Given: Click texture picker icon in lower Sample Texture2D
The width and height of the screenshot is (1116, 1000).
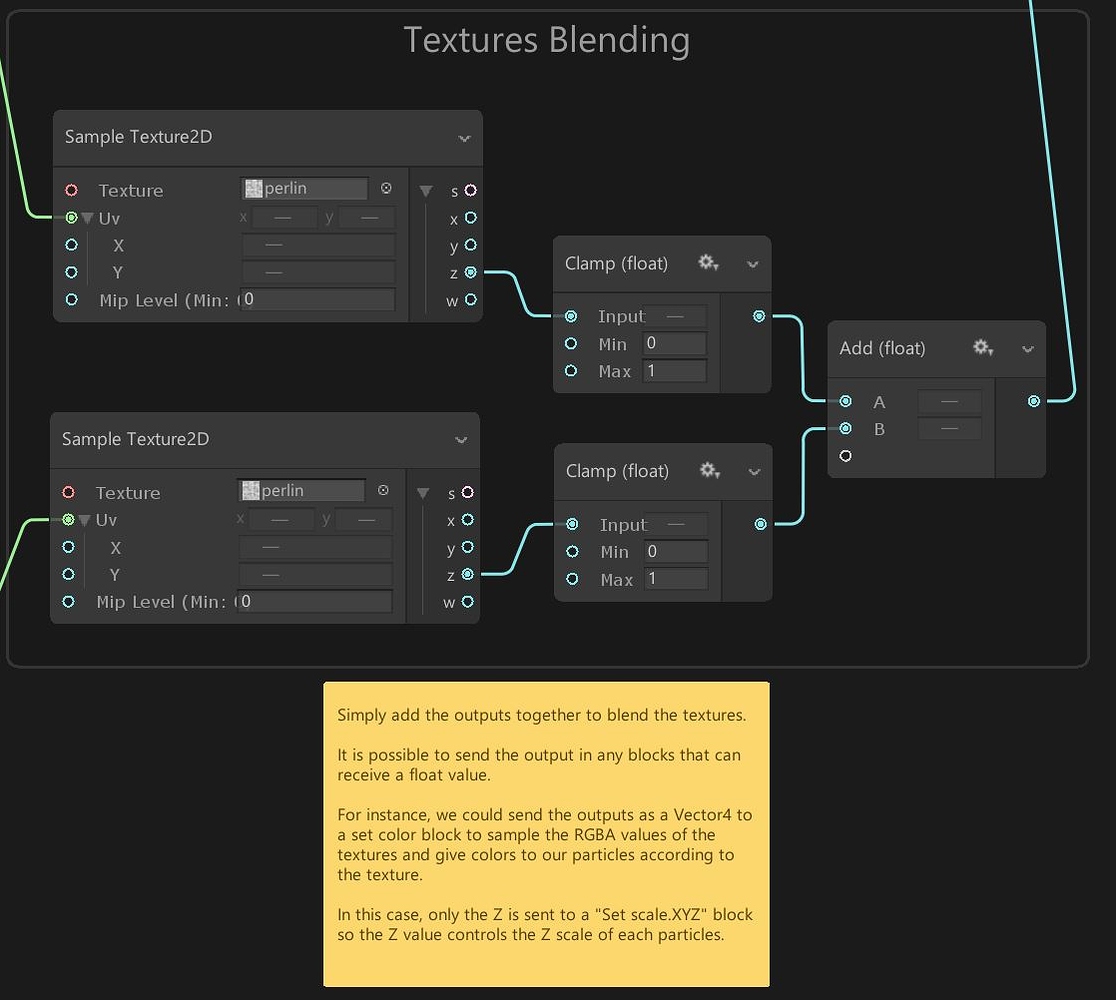Looking at the screenshot, I should [x=383, y=490].
